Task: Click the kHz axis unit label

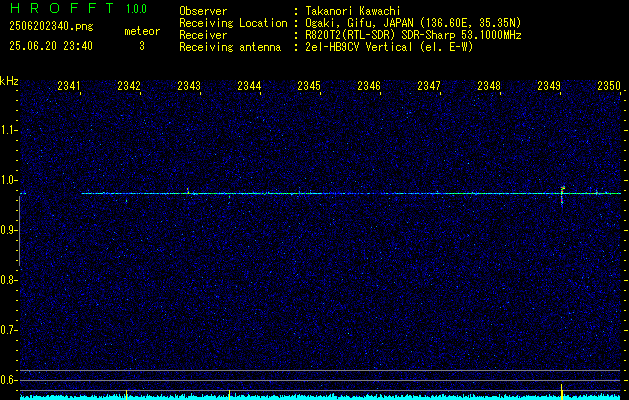Action: coord(9,81)
